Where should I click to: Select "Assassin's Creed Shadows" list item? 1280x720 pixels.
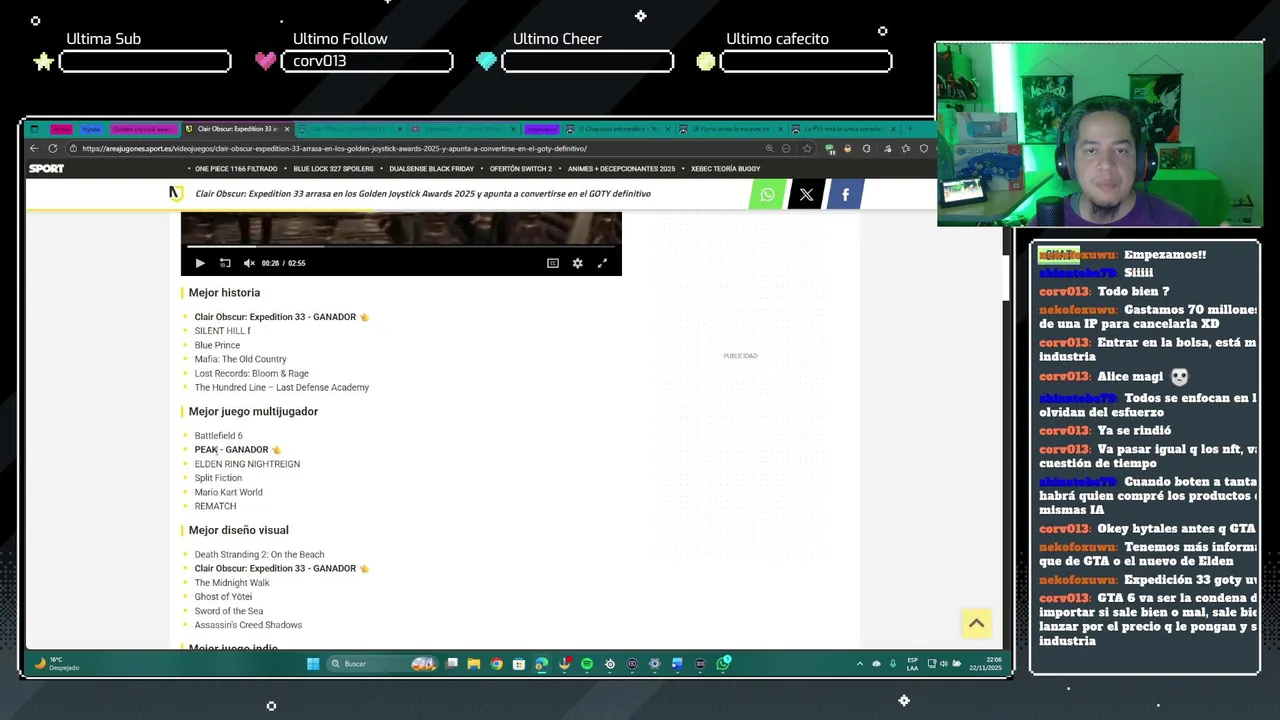point(248,625)
